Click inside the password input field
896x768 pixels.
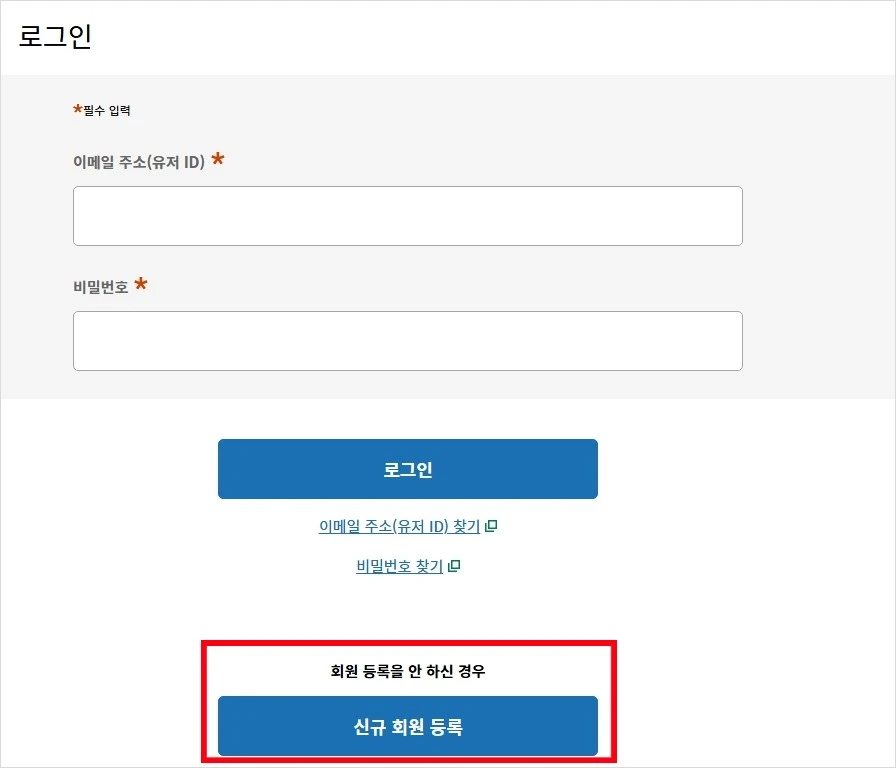(407, 340)
